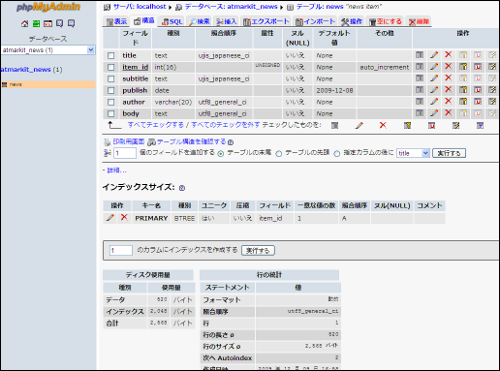Check the title field checkbox

point(111,56)
